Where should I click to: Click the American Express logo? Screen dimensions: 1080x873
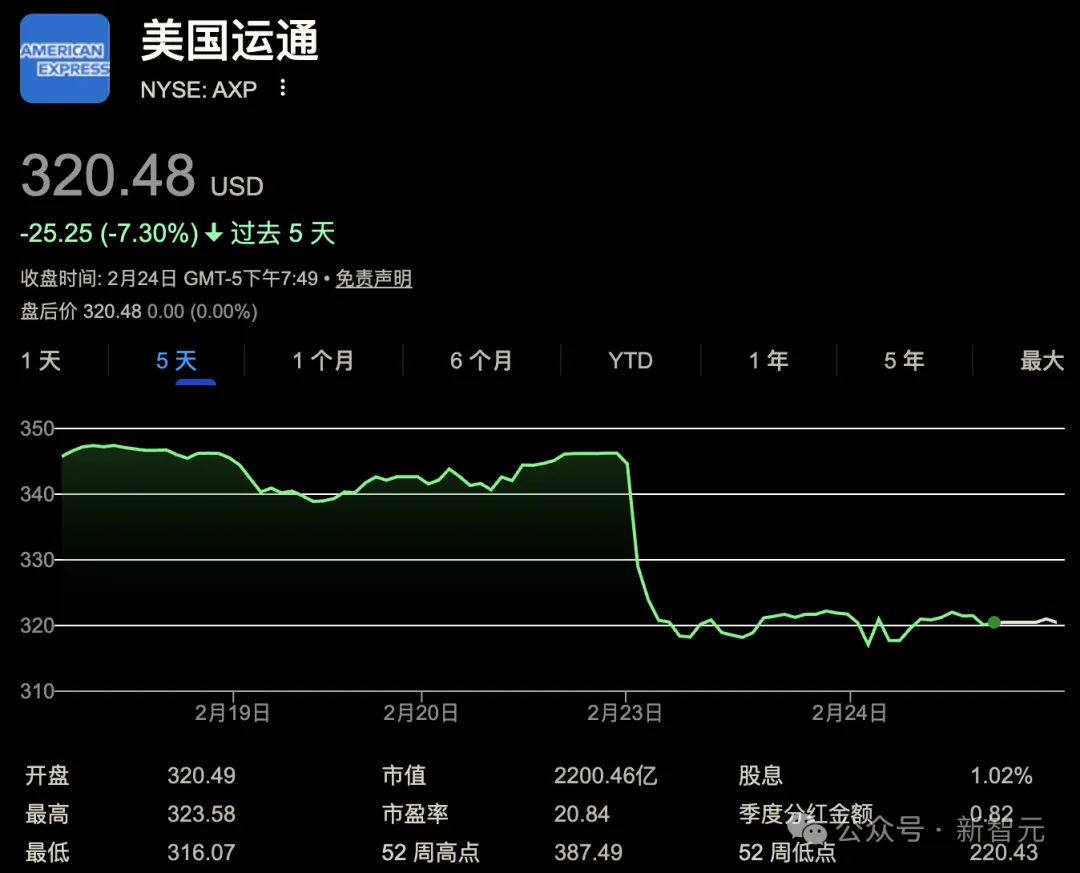pyautogui.click(x=65, y=59)
